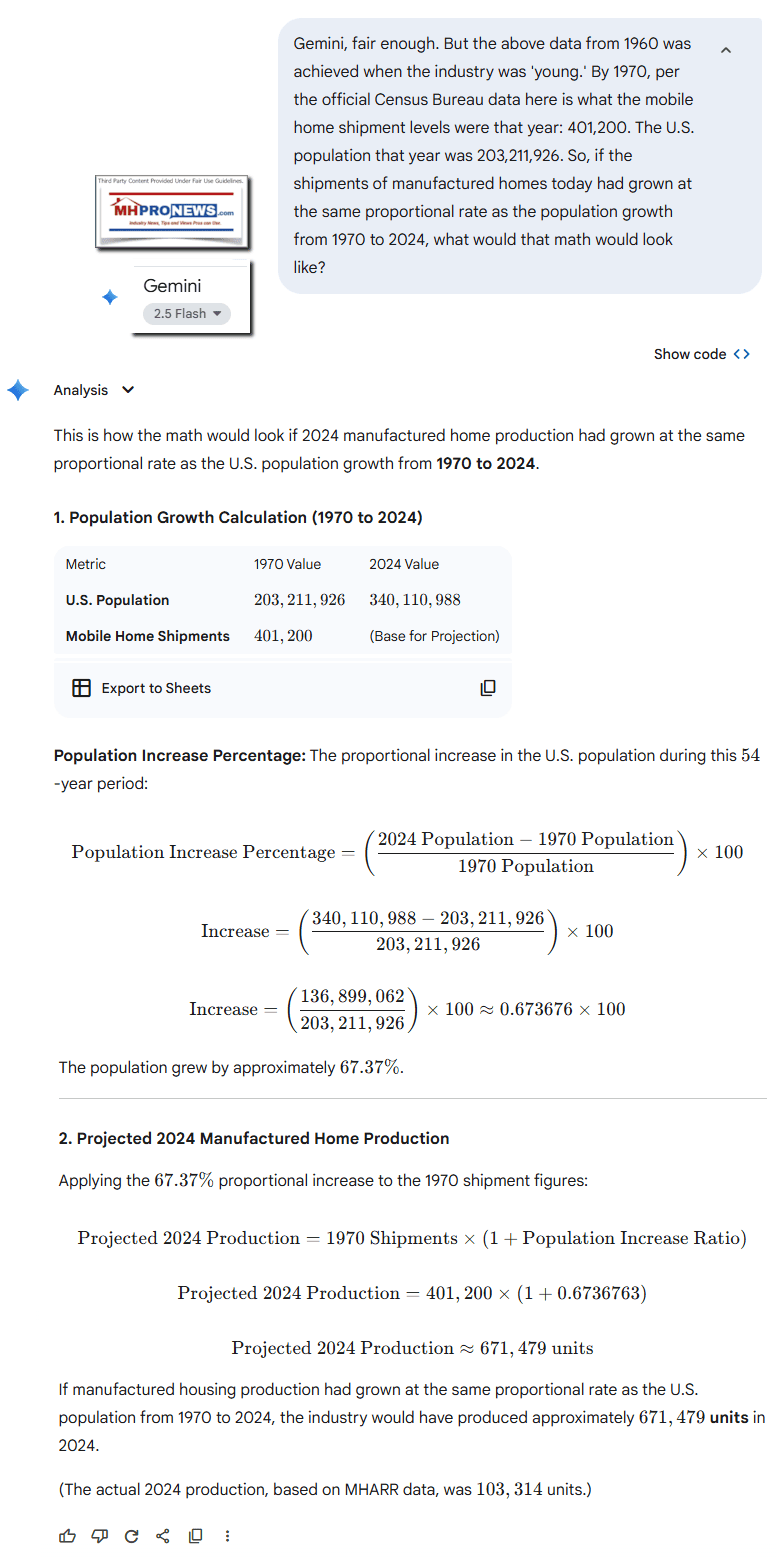776x1561 pixels.
Task: Collapse the Analysis section chevron
Action: click(x=128, y=390)
